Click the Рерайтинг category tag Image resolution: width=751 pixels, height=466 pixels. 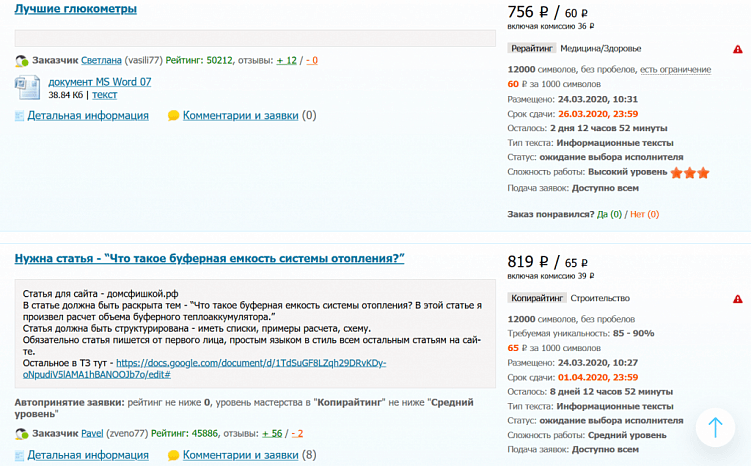[532, 48]
